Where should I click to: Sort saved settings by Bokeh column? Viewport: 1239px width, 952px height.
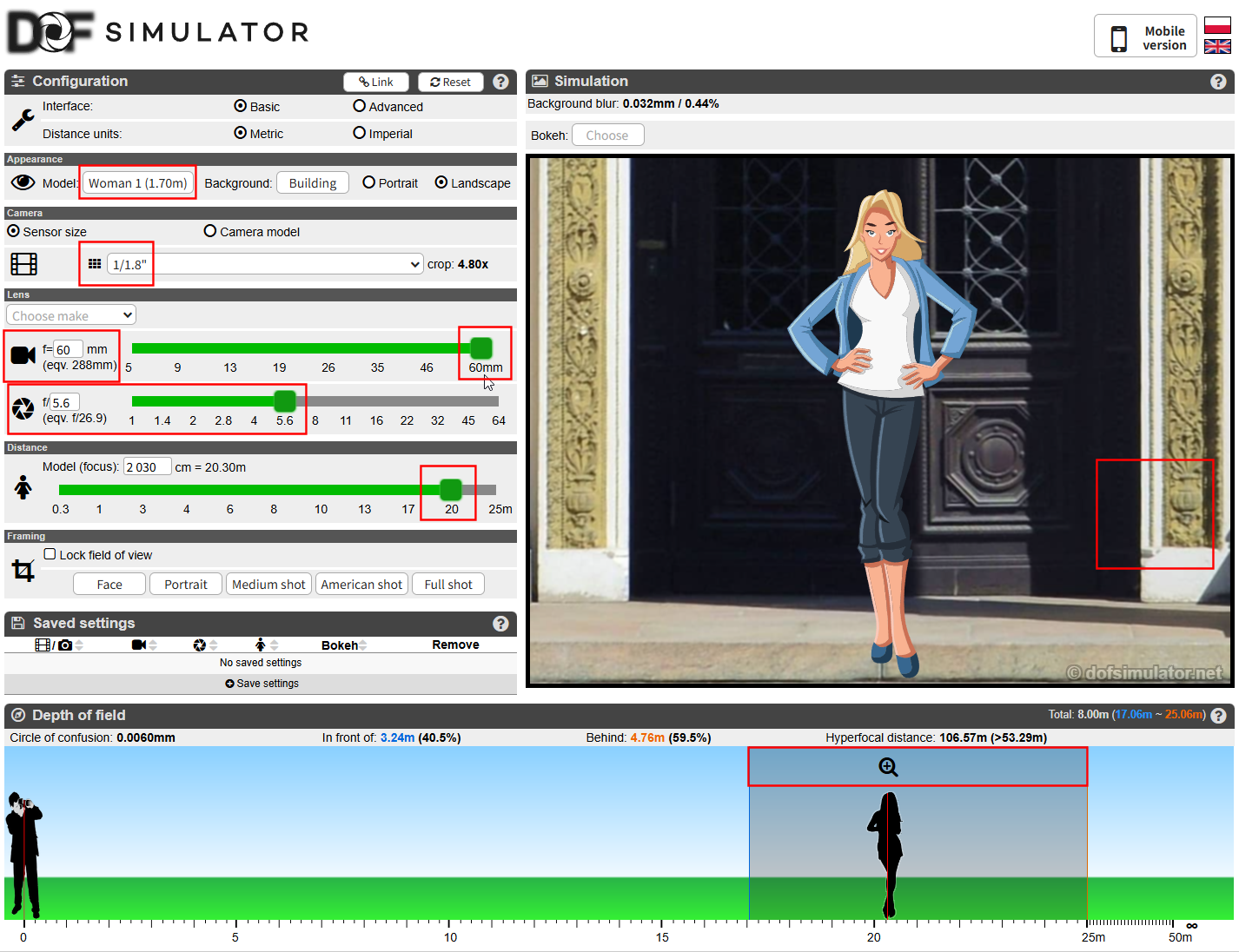[x=344, y=645]
